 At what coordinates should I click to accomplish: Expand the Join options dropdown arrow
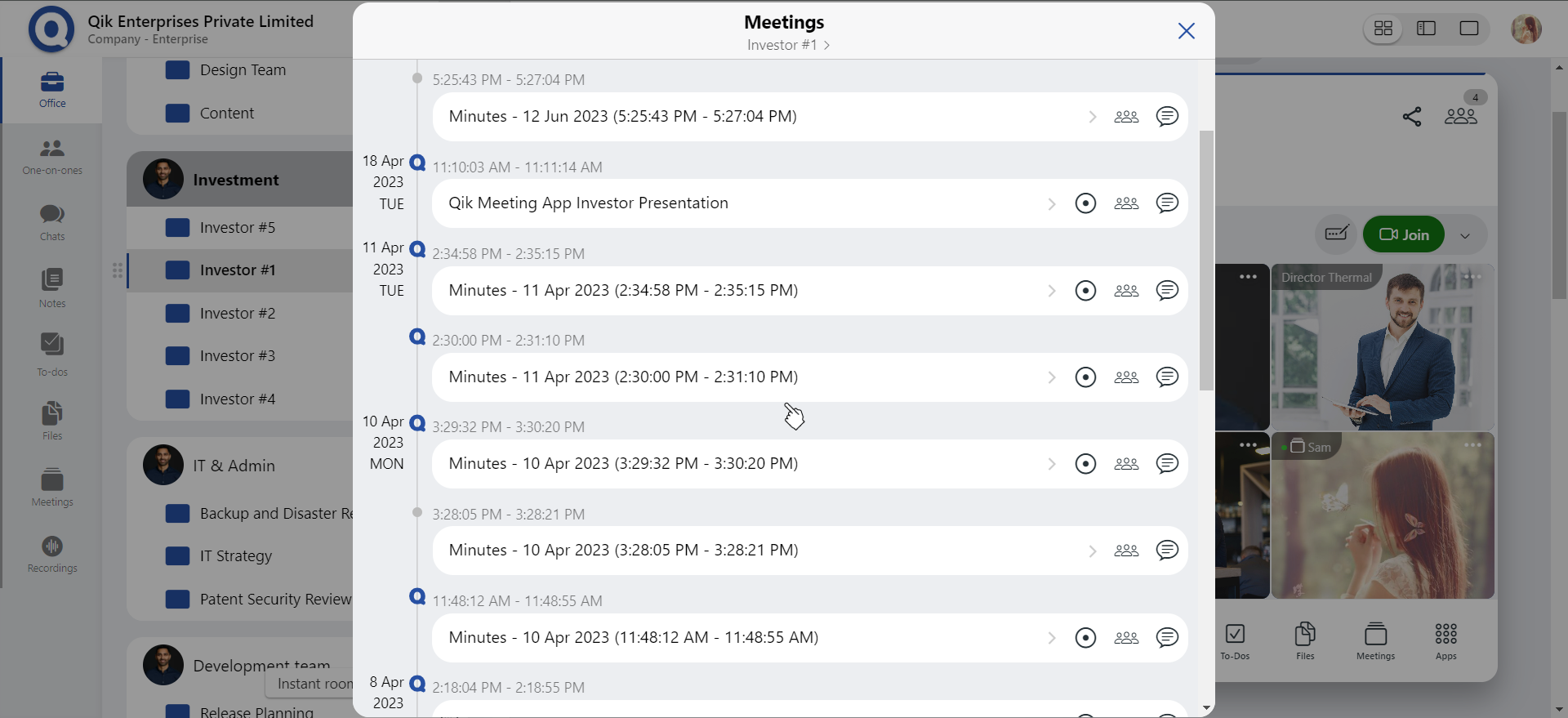(1465, 236)
